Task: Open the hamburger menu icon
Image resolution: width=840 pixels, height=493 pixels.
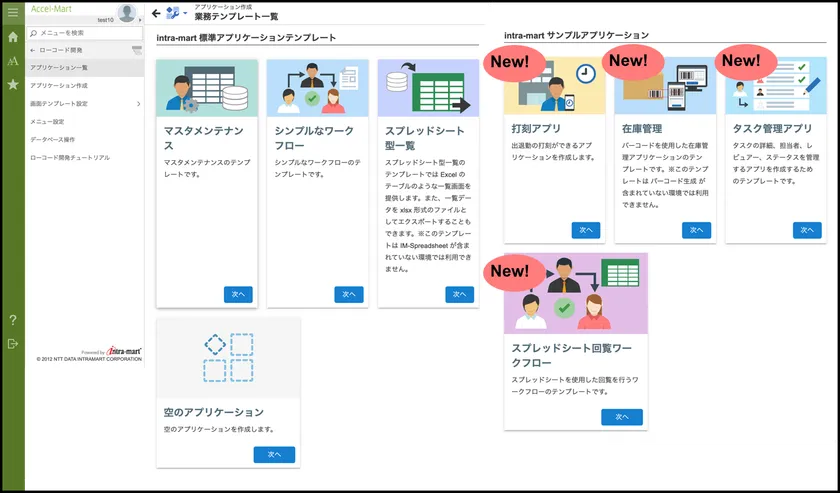Action: tap(13, 12)
